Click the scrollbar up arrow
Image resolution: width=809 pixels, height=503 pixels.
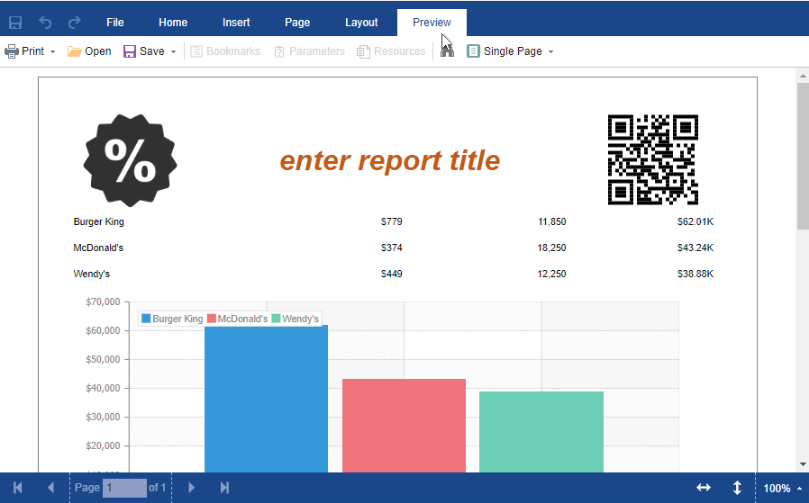[803, 76]
